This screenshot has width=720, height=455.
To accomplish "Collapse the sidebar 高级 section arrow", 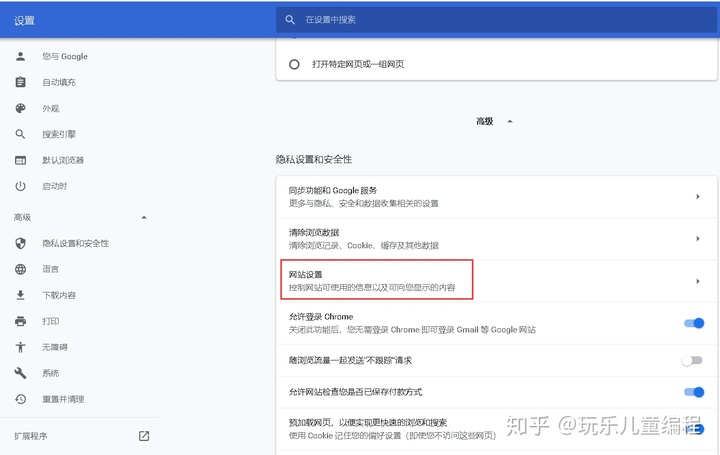I will tap(144, 217).
